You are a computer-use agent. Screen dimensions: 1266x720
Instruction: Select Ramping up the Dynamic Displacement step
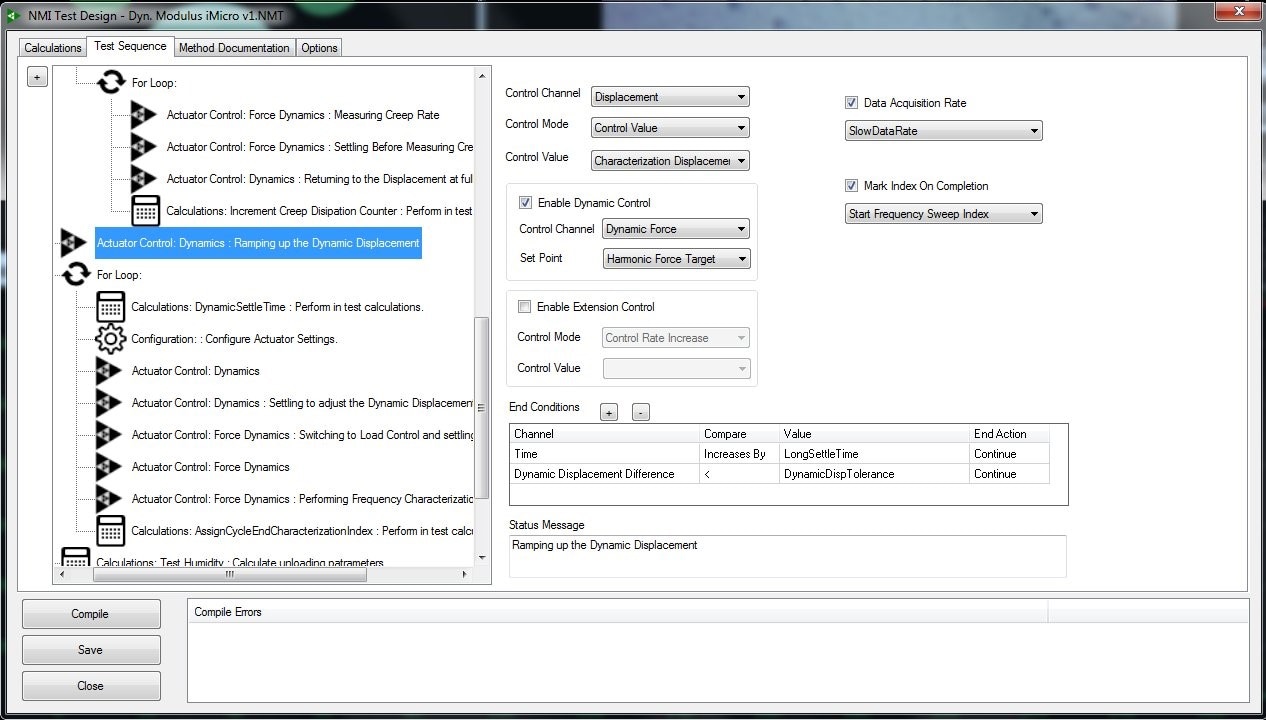[x=258, y=243]
